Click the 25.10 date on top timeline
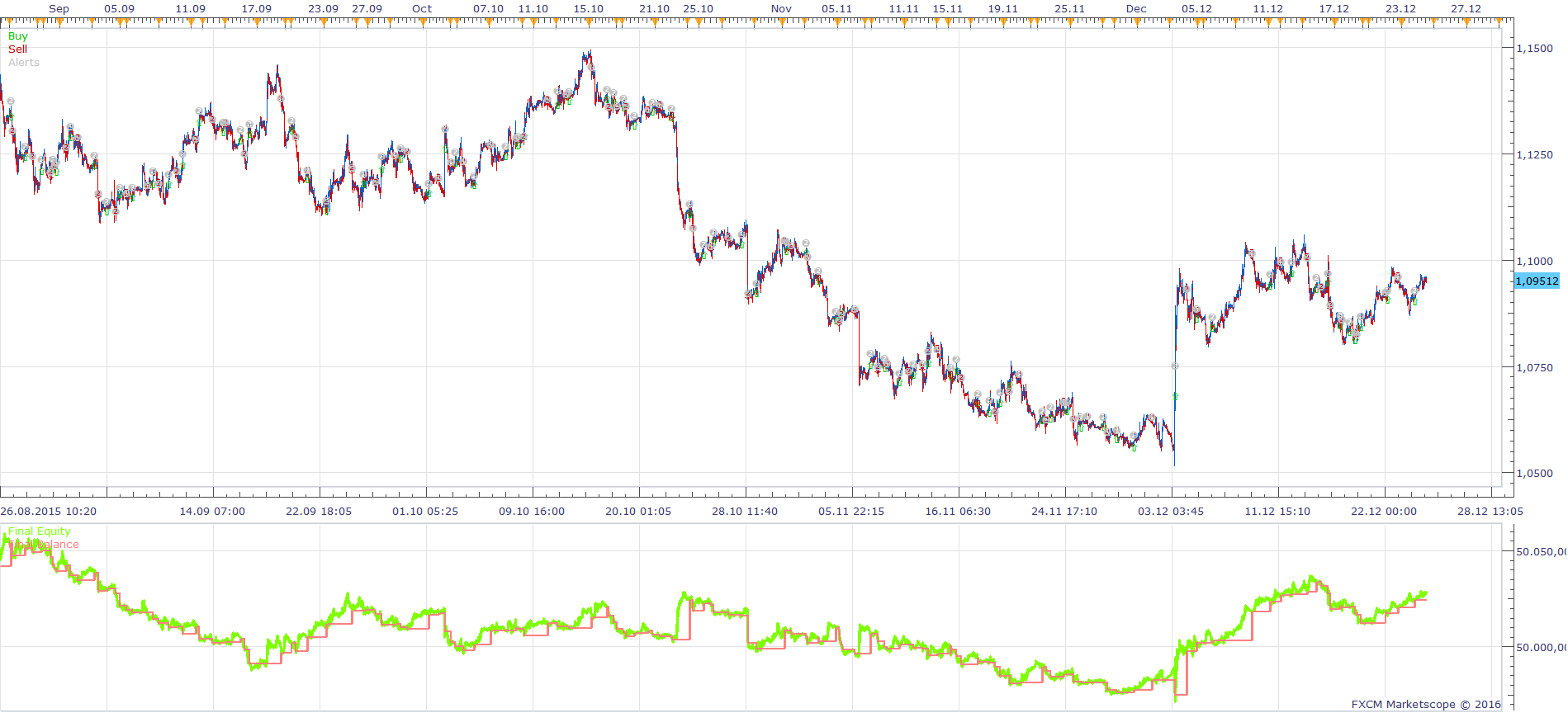1568x713 pixels. point(698,9)
